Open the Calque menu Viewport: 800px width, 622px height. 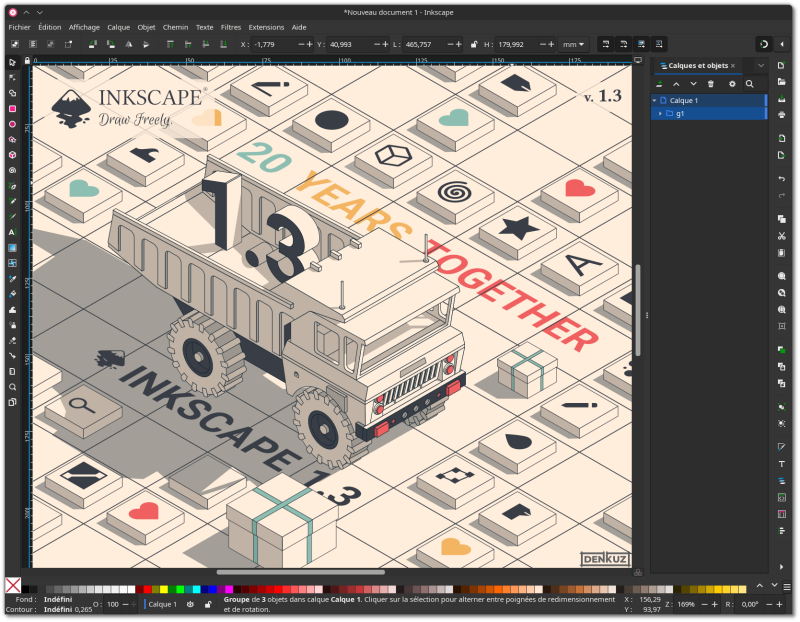point(118,27)
